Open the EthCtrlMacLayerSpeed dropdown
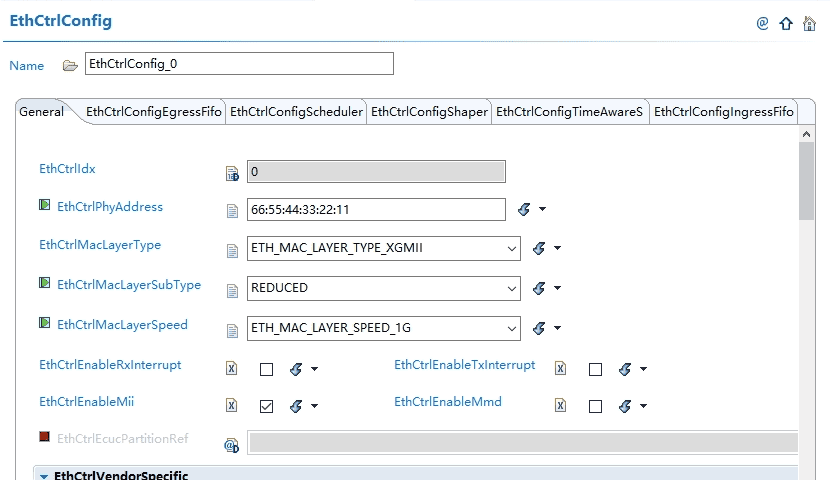Image resolution: width=831 pixels, height=480 pixels. click(x=512, y=328)
